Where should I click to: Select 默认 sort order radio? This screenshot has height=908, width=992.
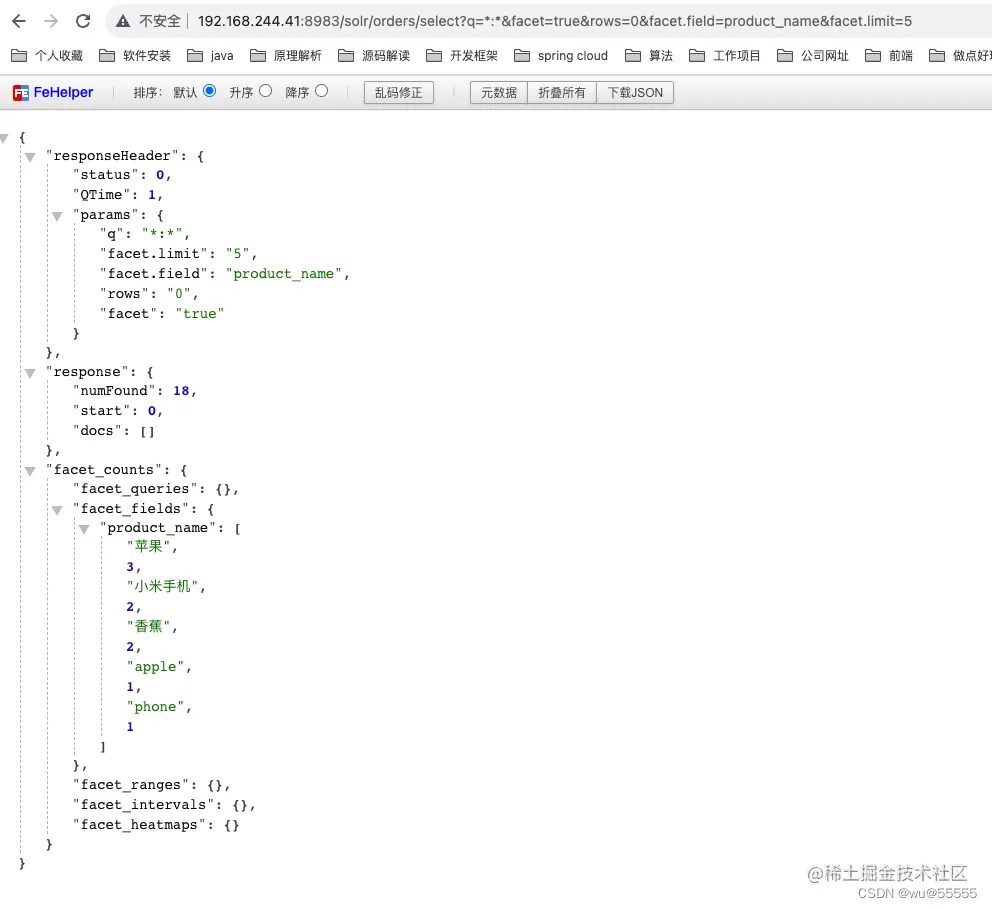coord(209,91)
